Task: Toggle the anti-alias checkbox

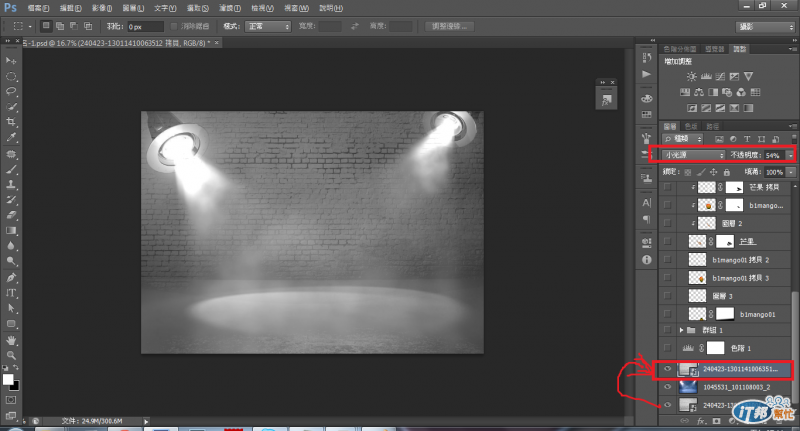Action: click(x=174, y=26)
